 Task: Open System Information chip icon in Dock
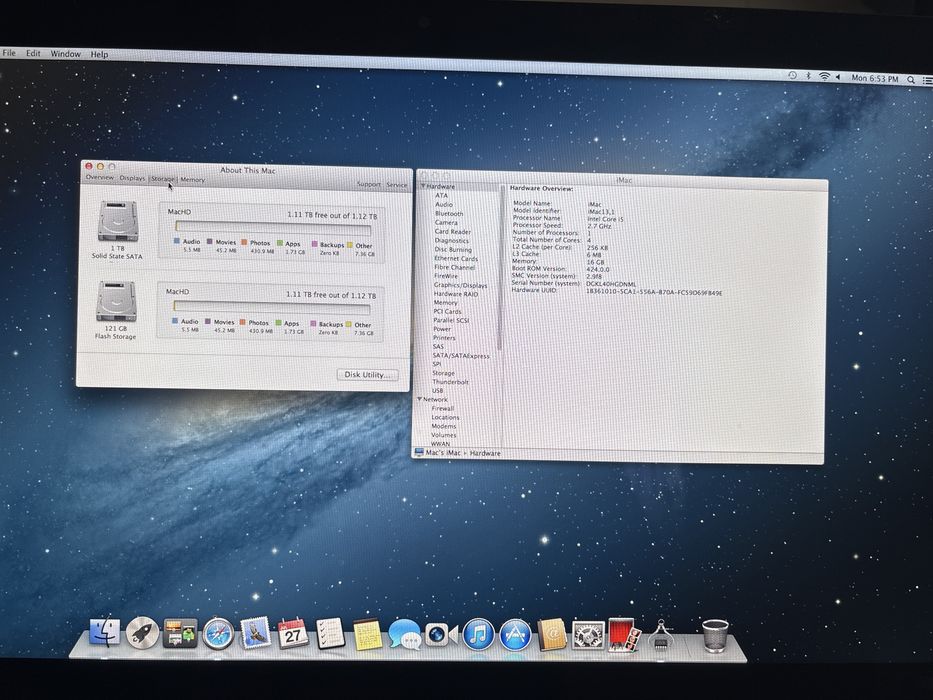point(660,635)
